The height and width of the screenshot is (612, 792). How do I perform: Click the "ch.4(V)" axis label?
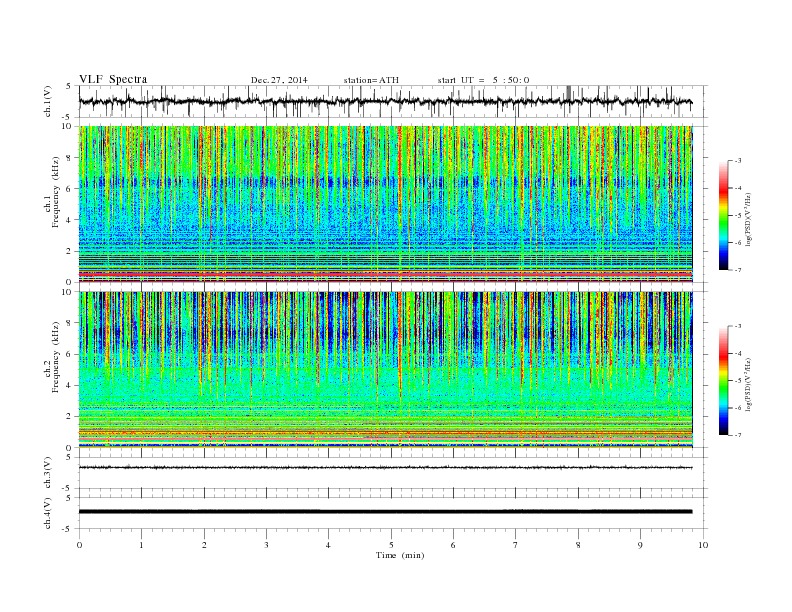coord(47,513)
